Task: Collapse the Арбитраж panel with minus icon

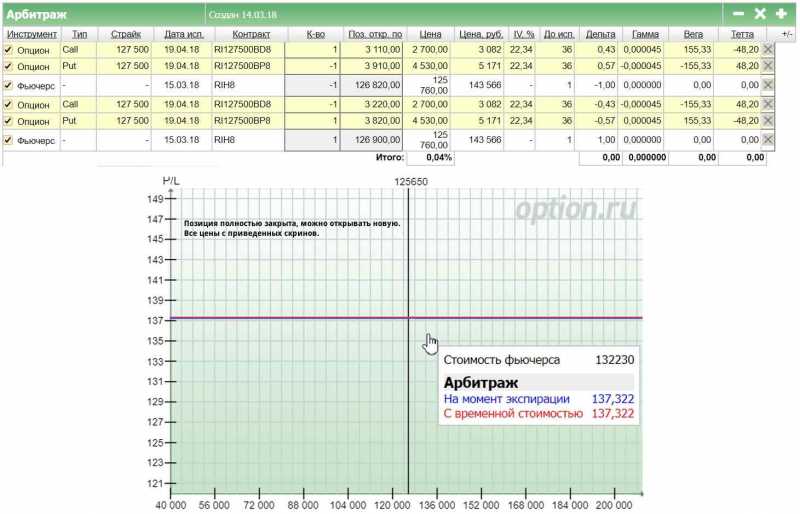Action: [738, 14]
